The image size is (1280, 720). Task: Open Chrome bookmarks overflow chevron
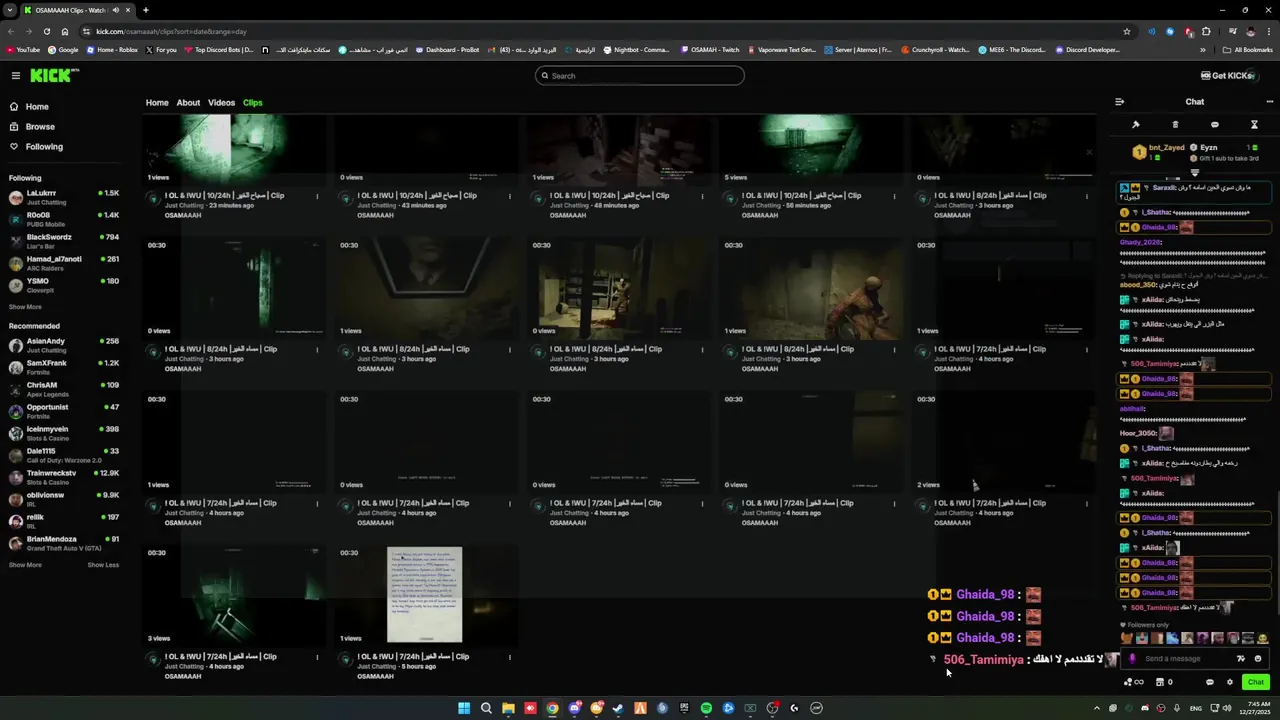point(1203,50)
